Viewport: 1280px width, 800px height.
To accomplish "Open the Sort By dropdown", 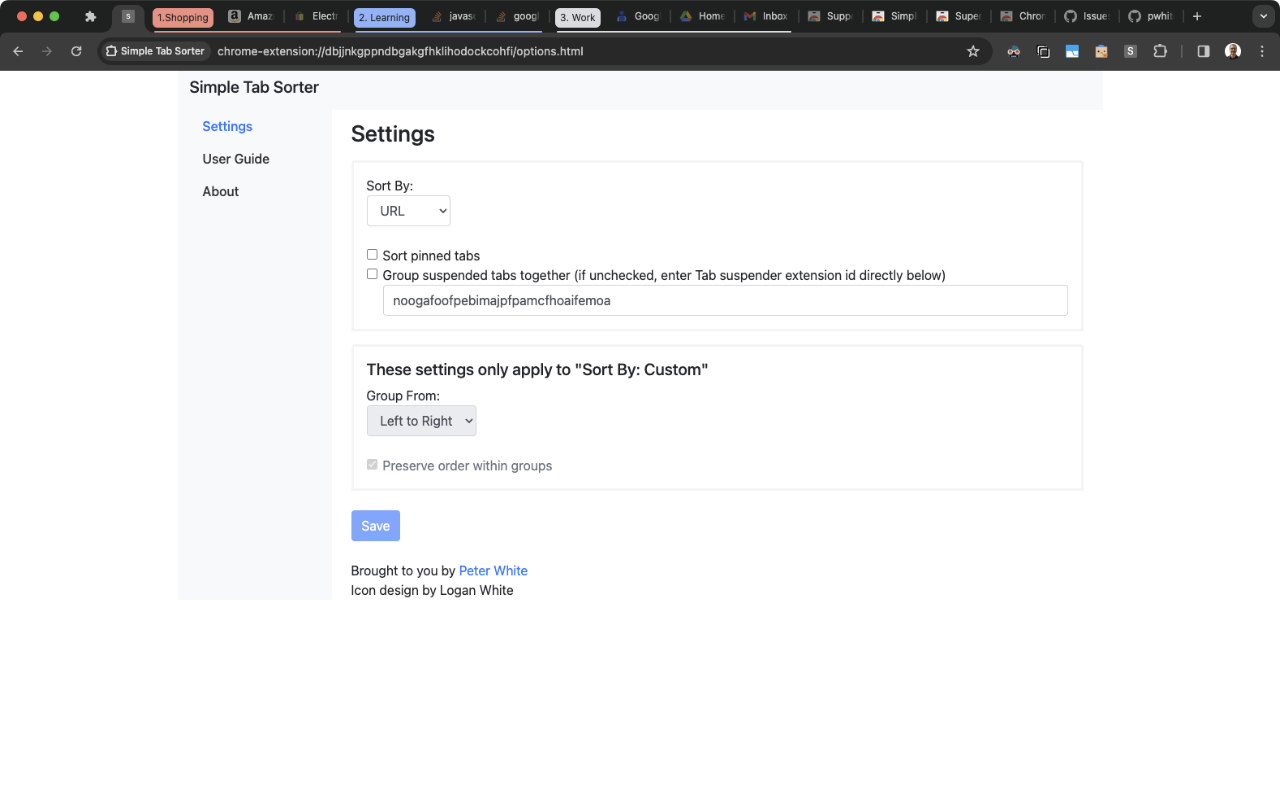I will 408,210.
